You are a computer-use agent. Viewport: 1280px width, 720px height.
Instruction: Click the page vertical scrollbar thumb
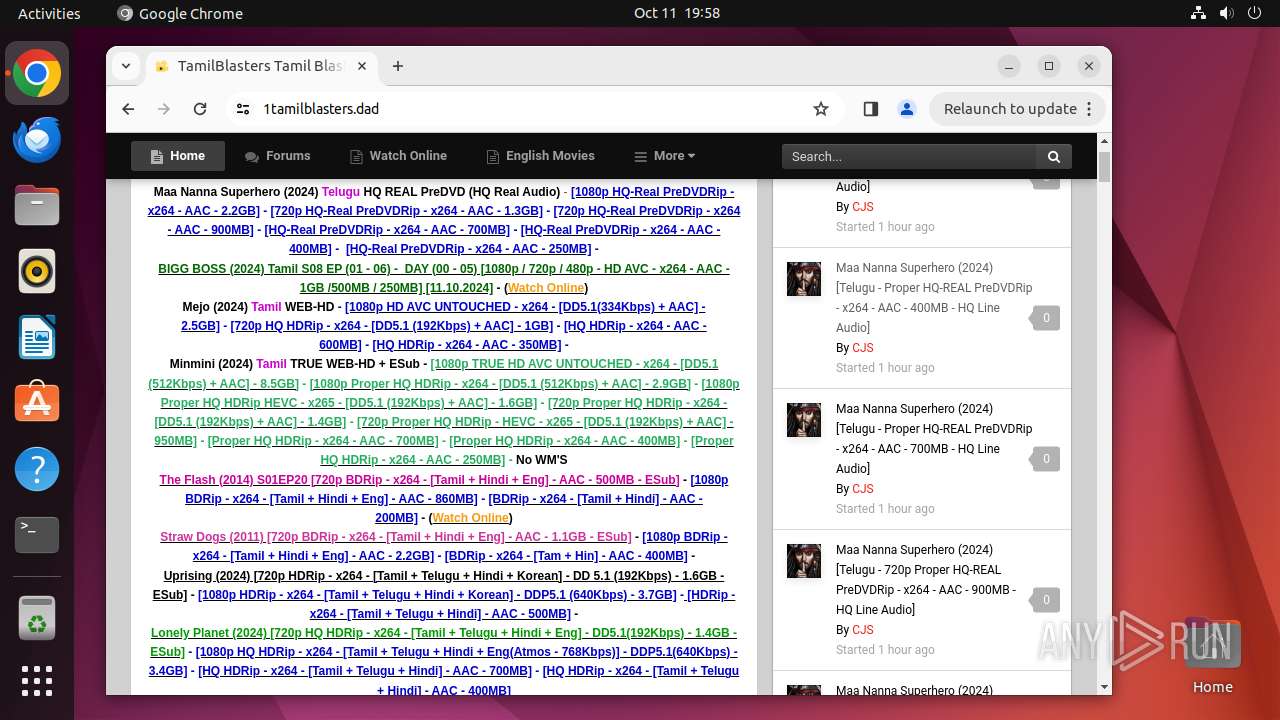pos(1104,167)
